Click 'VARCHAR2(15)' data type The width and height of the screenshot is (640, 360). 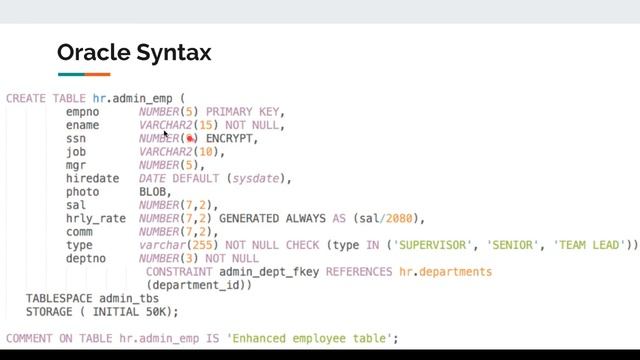(x=178, y=125)
